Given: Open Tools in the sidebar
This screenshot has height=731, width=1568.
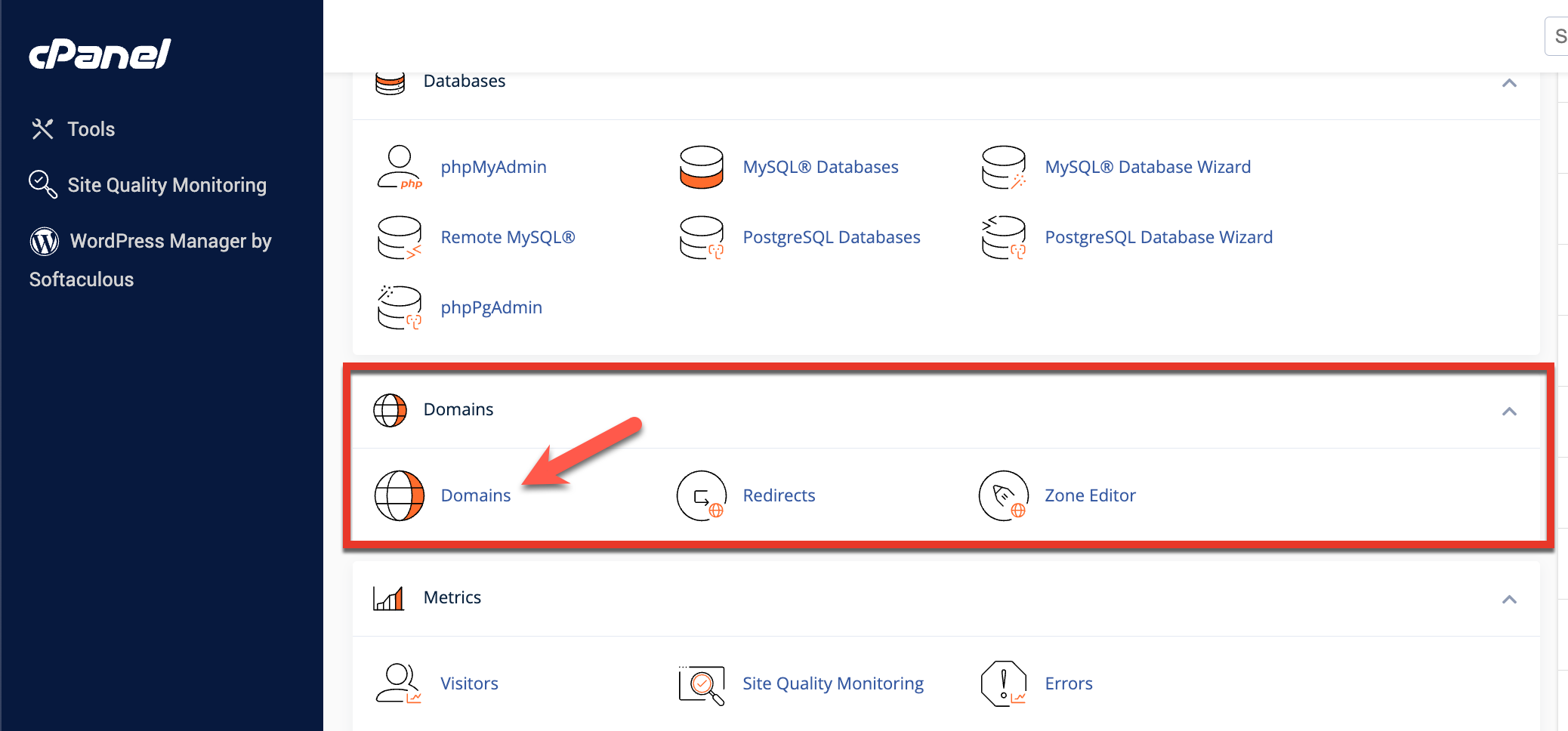Looking at the screenshot, I should [91, 129].
